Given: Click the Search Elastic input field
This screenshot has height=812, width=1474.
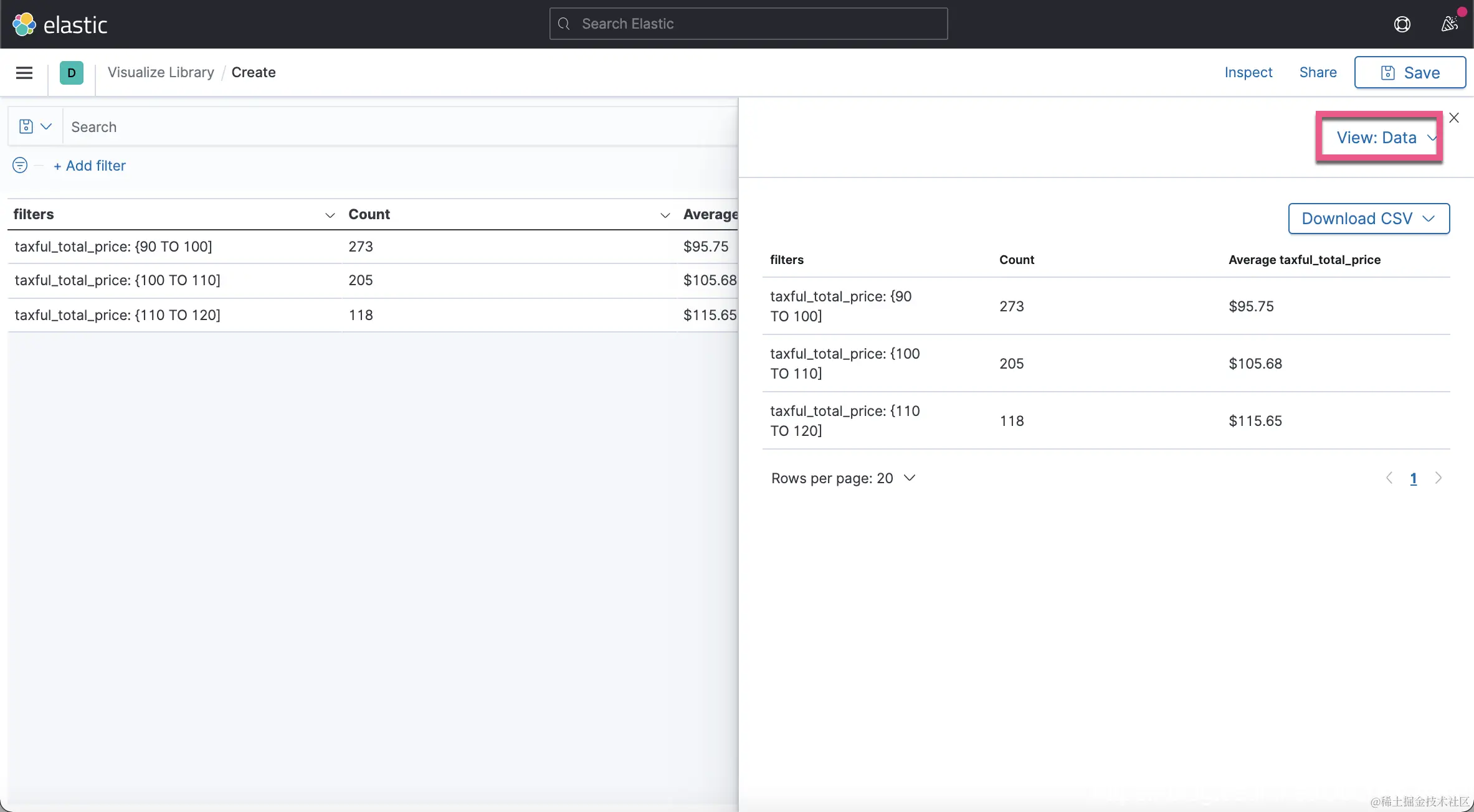Looking at the screenshot, I should click(748, 24).
